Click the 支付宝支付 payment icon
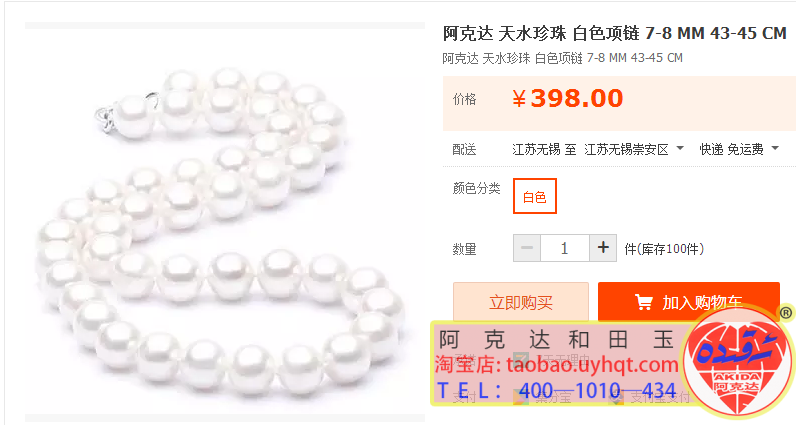The height and width of the screenshot is (425, 796). tap(616, 397)
